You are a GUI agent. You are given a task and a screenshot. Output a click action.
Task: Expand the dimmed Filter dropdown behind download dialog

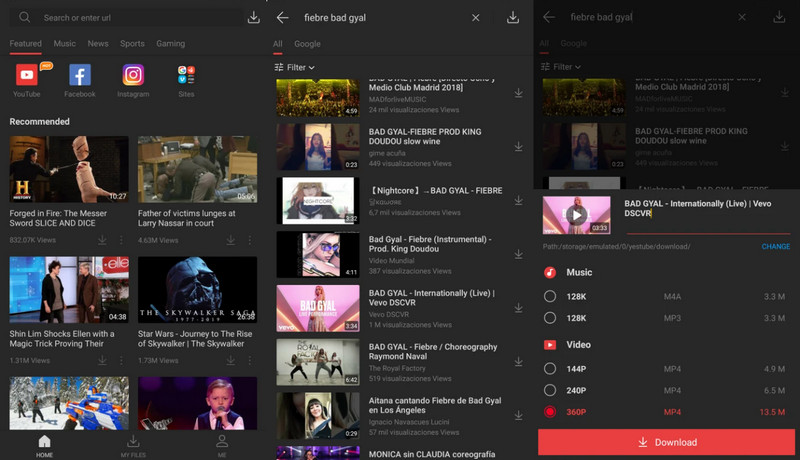pos(561,67)
